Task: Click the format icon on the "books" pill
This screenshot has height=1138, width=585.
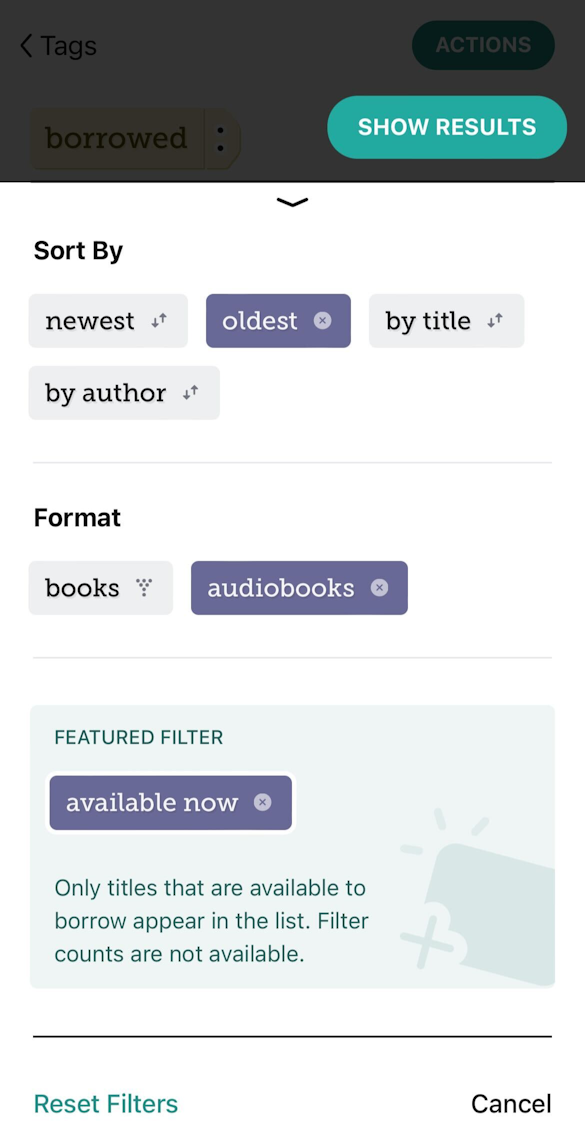Action: 146,588
